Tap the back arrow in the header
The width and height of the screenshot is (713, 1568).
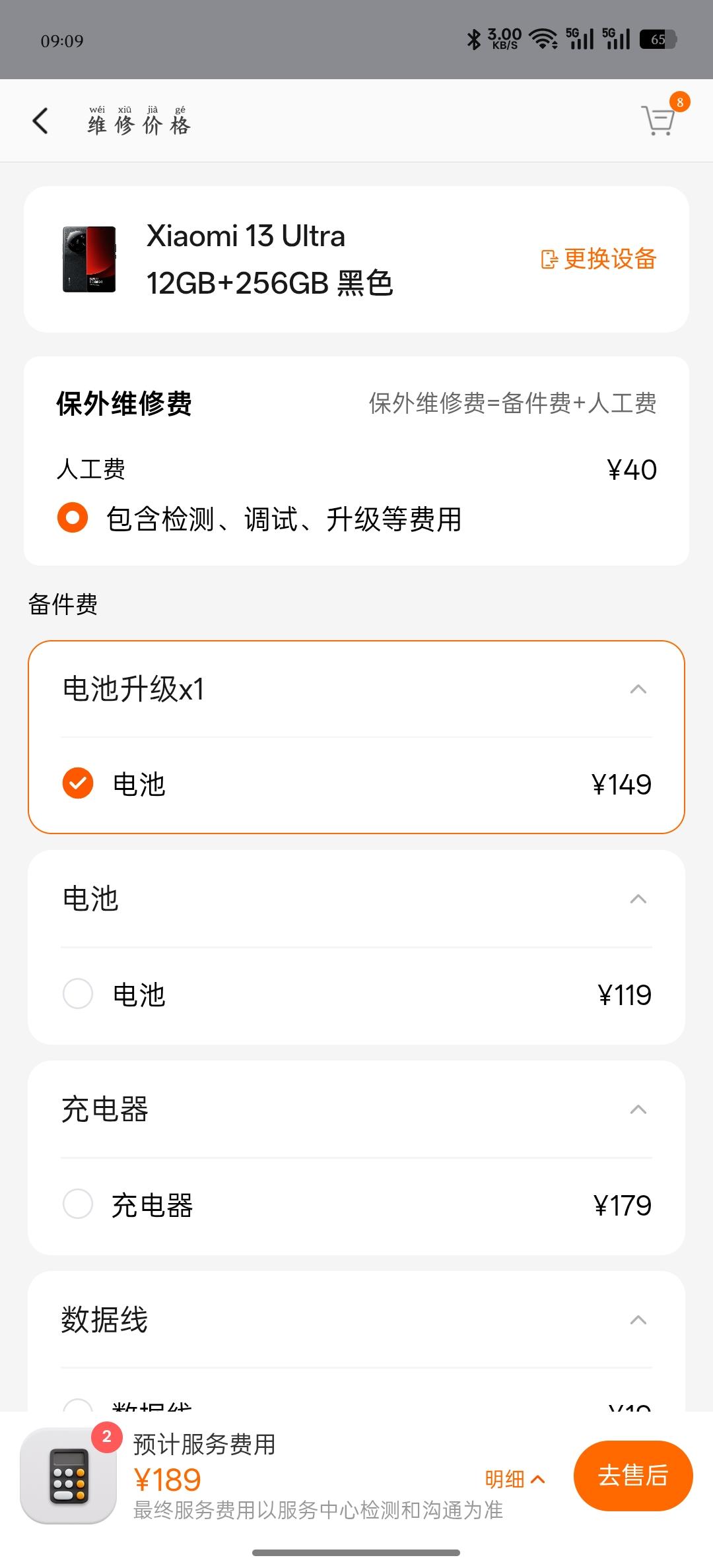pyautogui.click(x=41, y=121)
